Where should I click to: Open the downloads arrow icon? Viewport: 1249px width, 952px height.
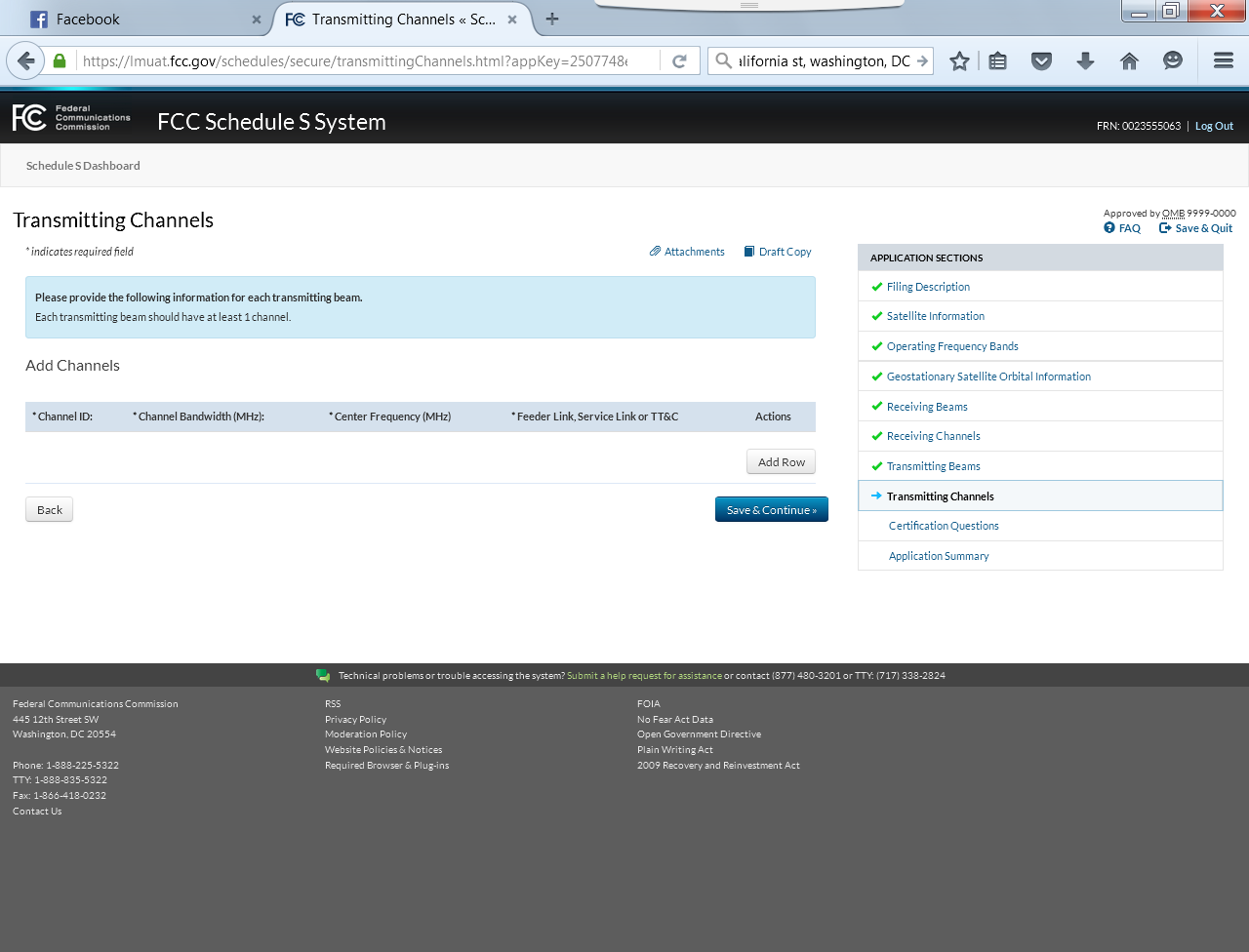pos(1085,60)
